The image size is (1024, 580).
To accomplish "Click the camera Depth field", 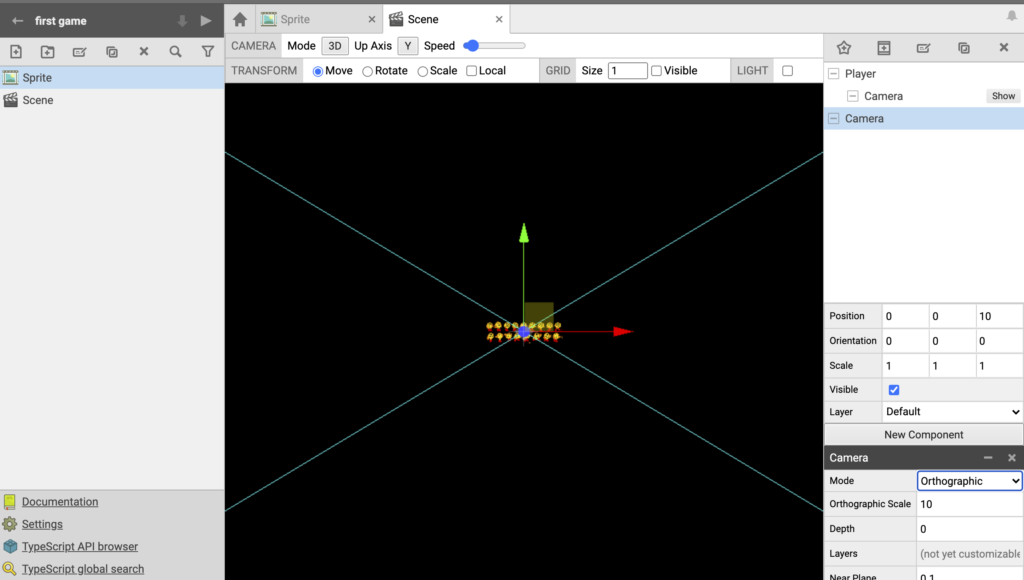I will click(x=969, y=529).
